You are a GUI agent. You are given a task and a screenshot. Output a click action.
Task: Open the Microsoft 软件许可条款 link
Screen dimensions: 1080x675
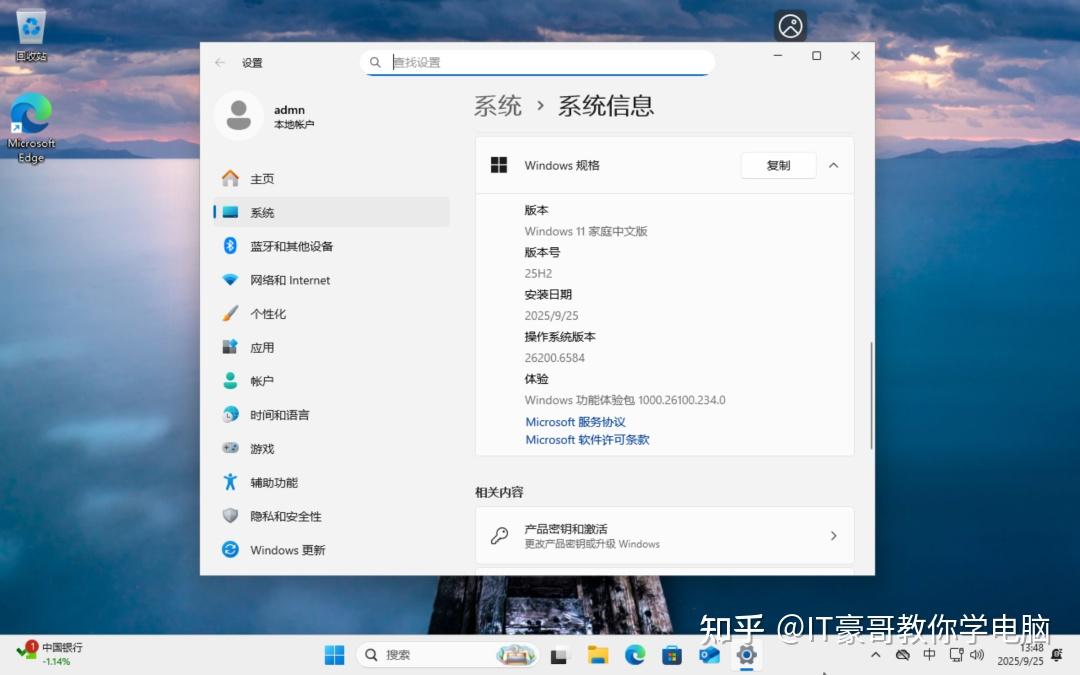[x=587, y=439]
